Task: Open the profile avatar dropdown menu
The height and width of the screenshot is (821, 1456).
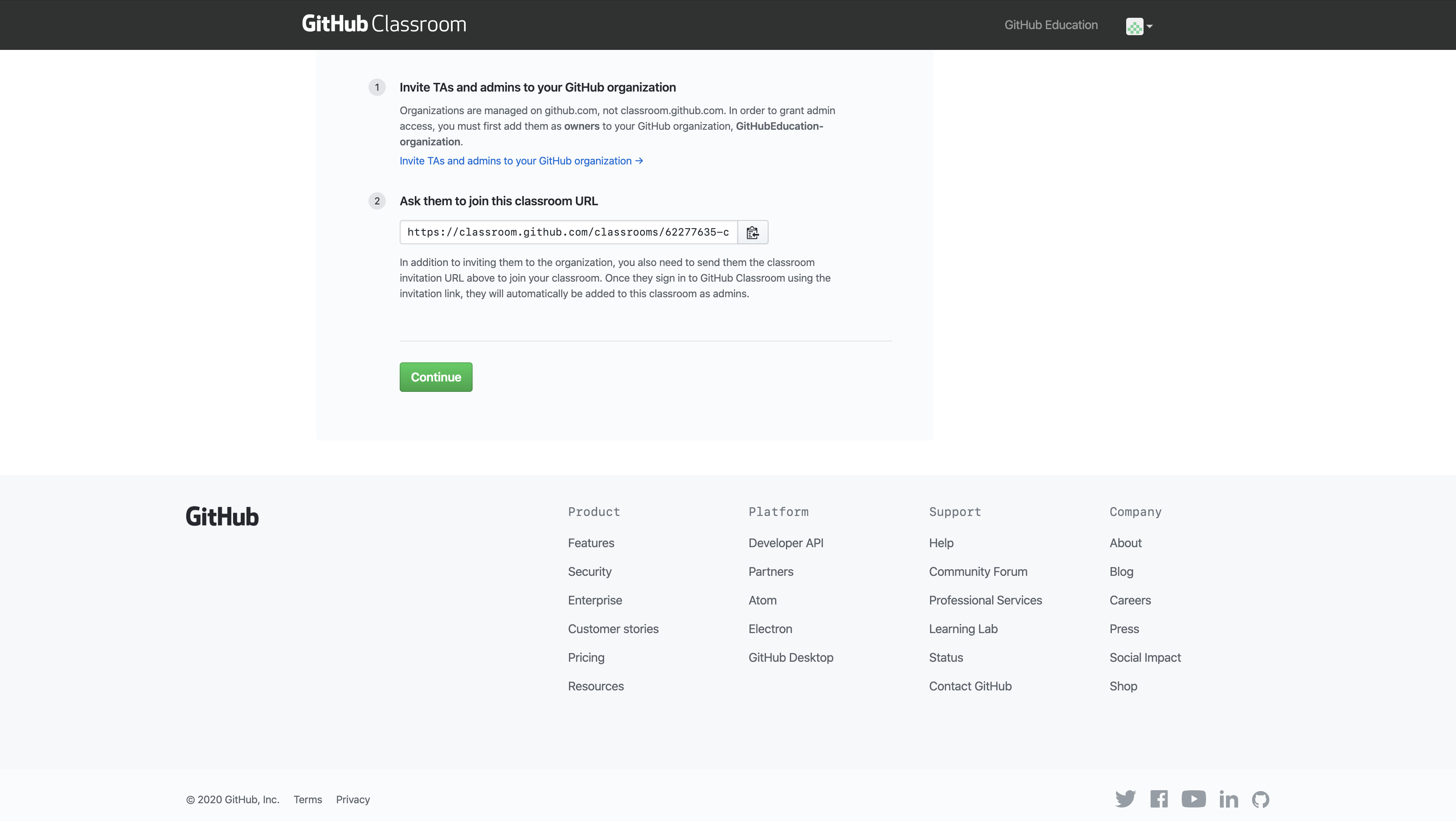Action: 1138,26
